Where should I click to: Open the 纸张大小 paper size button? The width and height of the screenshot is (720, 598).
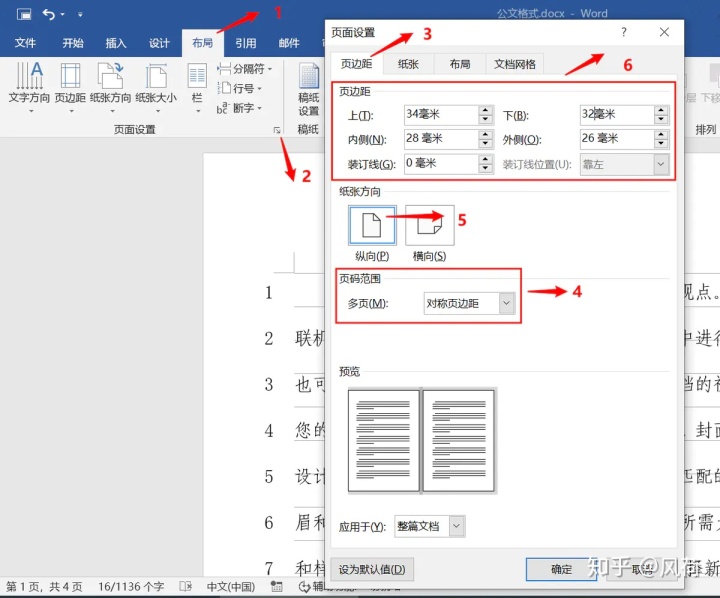156,87
